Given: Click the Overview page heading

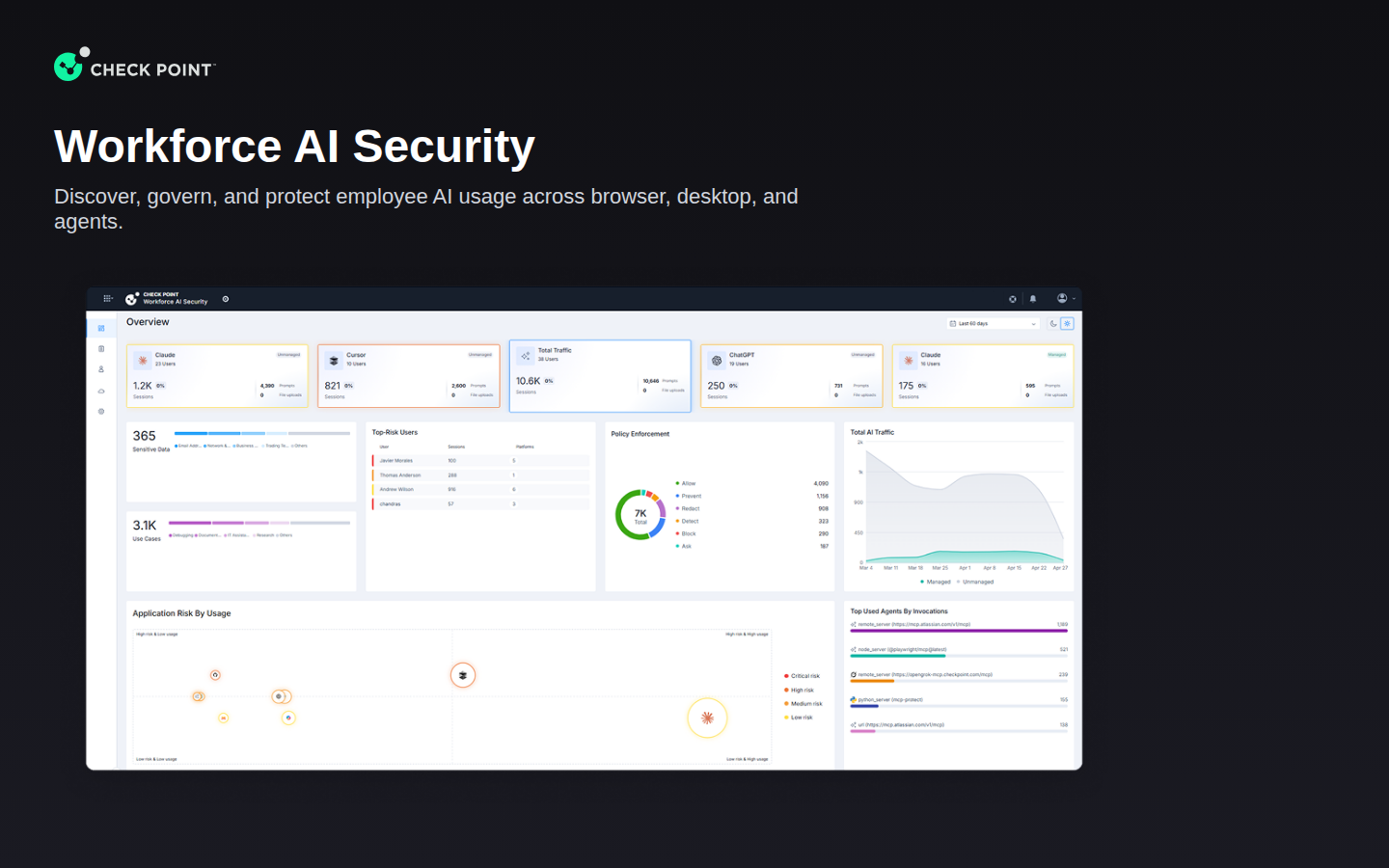Looking at the screenshot, I should click(x=148, y=322).
